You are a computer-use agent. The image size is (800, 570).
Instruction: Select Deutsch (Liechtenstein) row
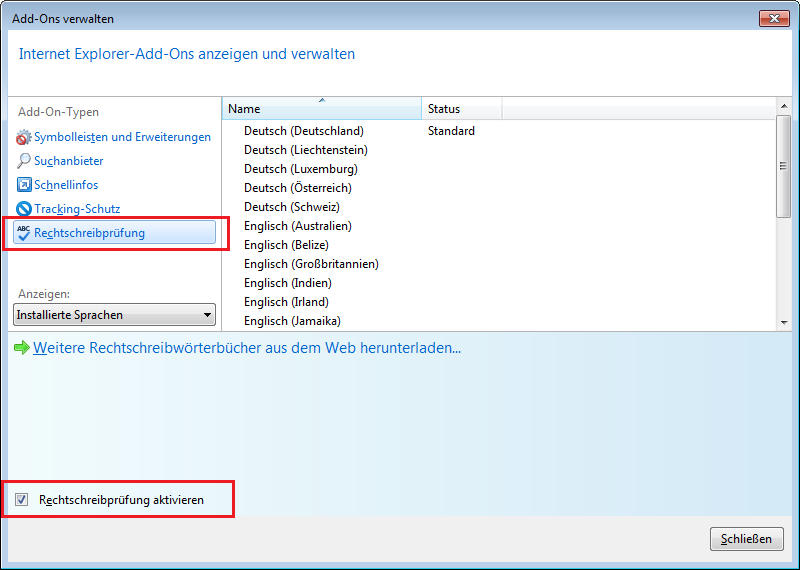click(306, 150)
